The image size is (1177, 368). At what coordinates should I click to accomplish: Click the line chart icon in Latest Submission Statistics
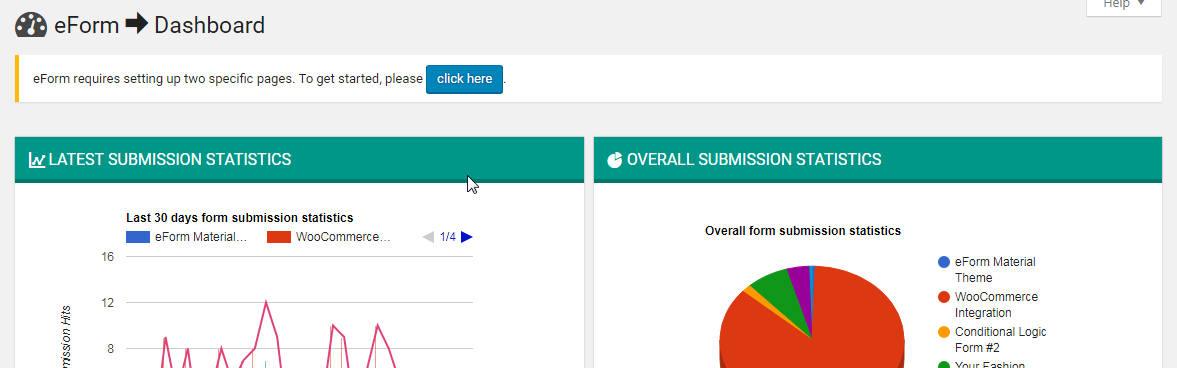[x=37, y=159]
